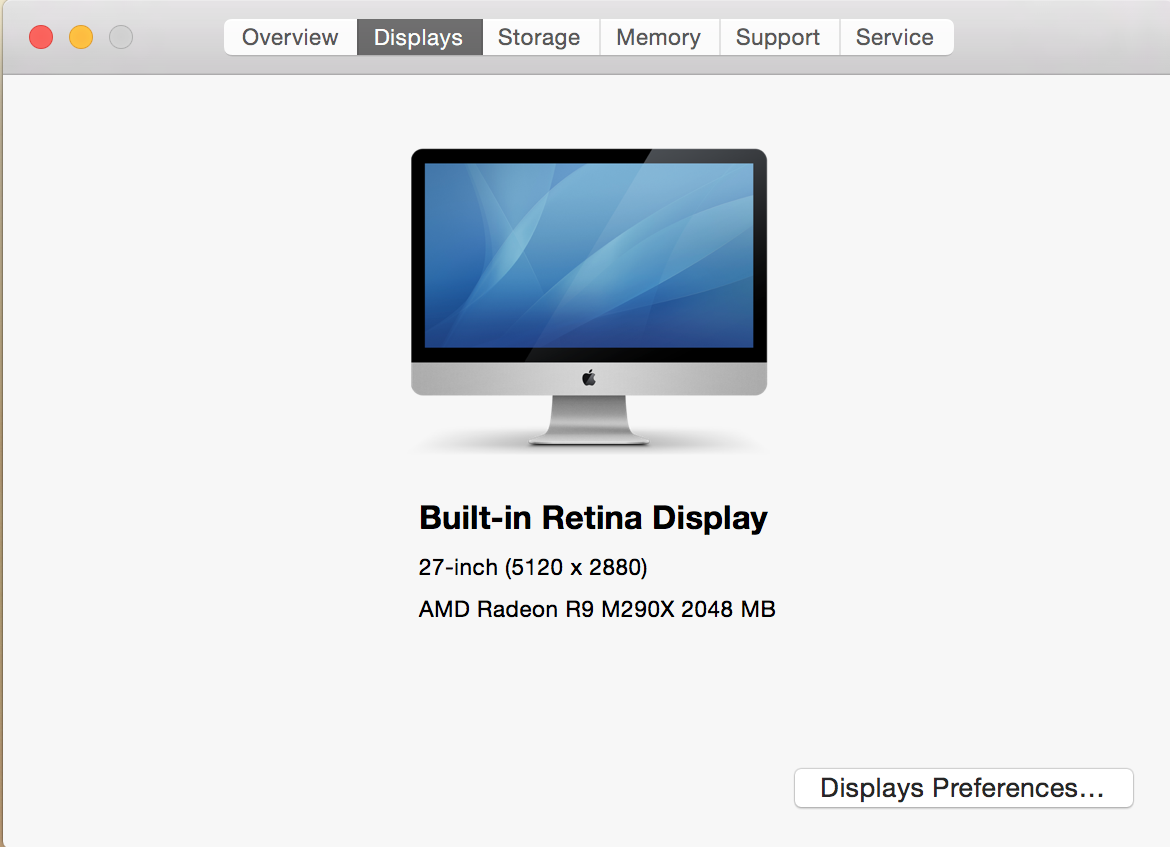Close the window with the red button
The height and width of the screenshot is (847, 1170).
tap(41, 37)
